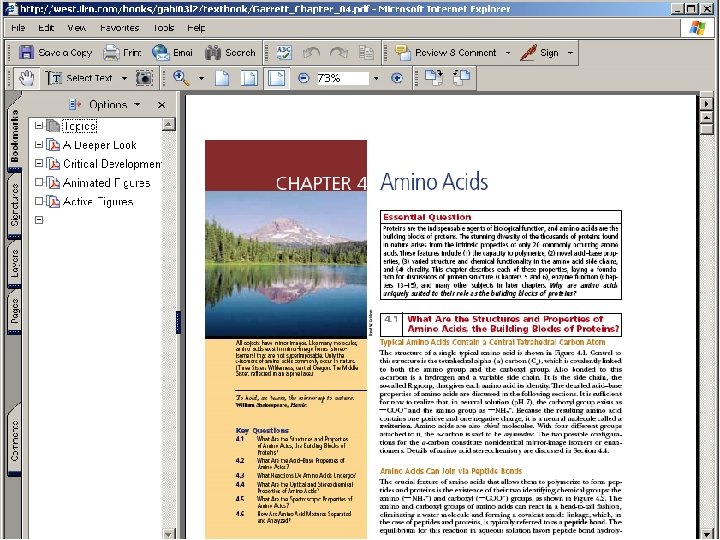This screenshot has width=720, height=540.
Task: Click the zoom out minus button
Action: [x=304, y=79]
